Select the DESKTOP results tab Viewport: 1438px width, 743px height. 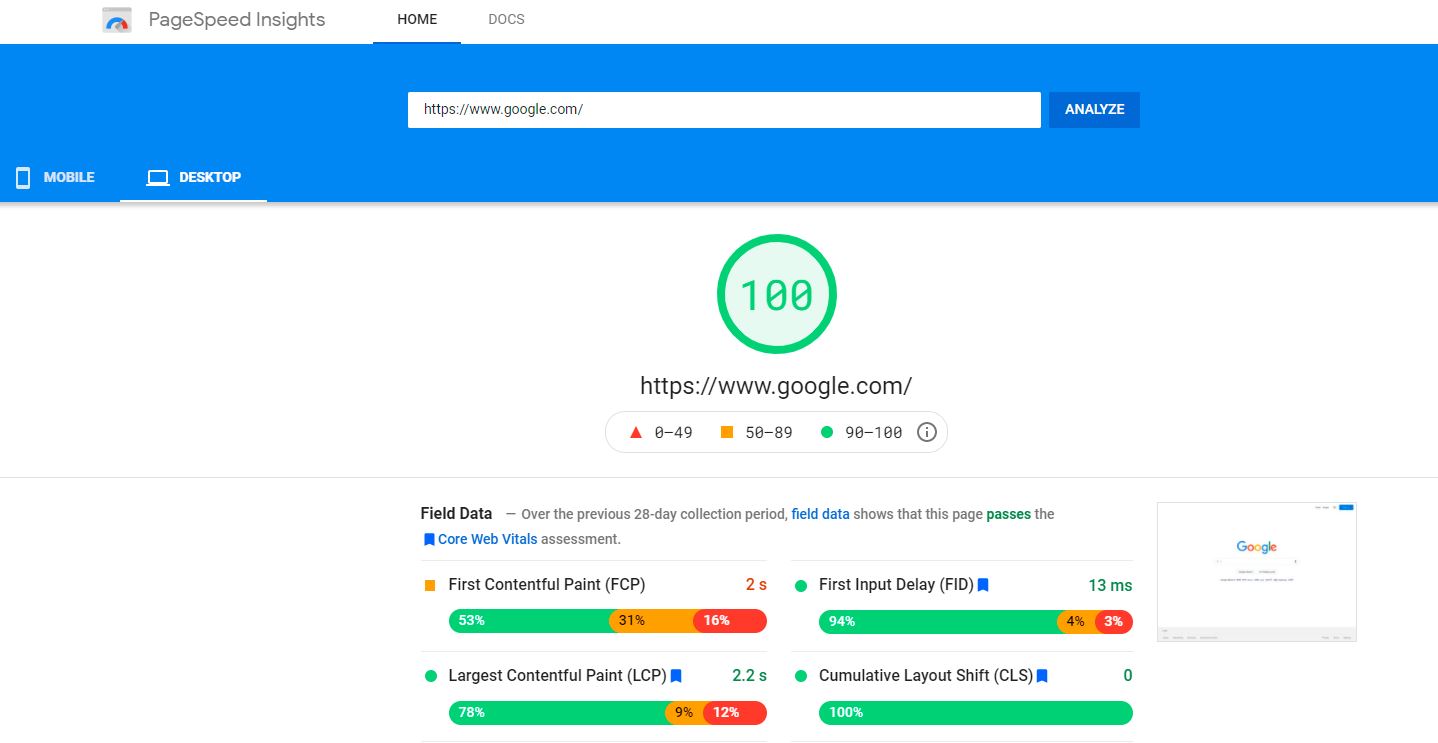coord(194,178)
